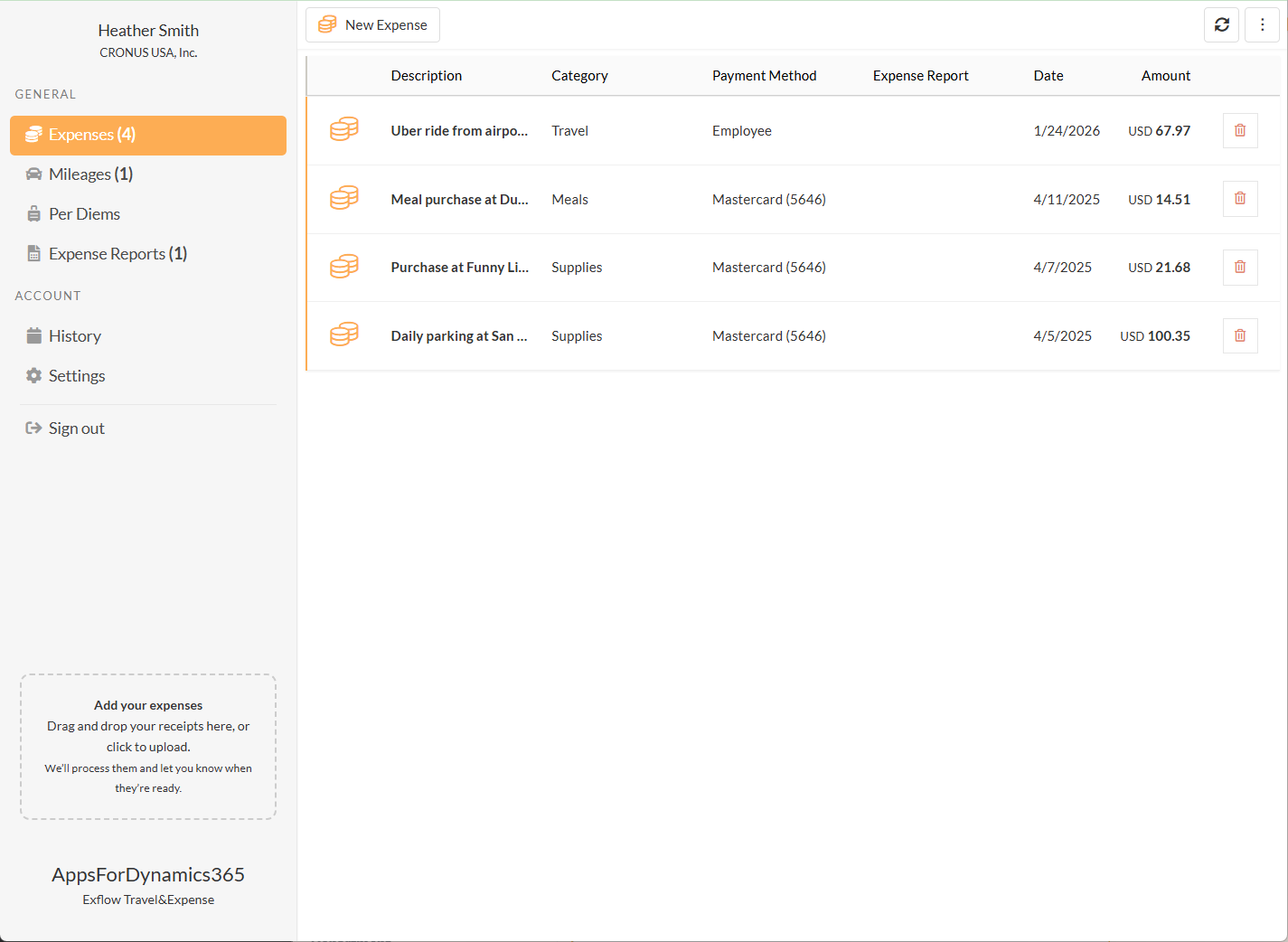
Task: Remove the Daily parking expense with trash icon
Action: pyautogui.click(x=1239, y=336)
